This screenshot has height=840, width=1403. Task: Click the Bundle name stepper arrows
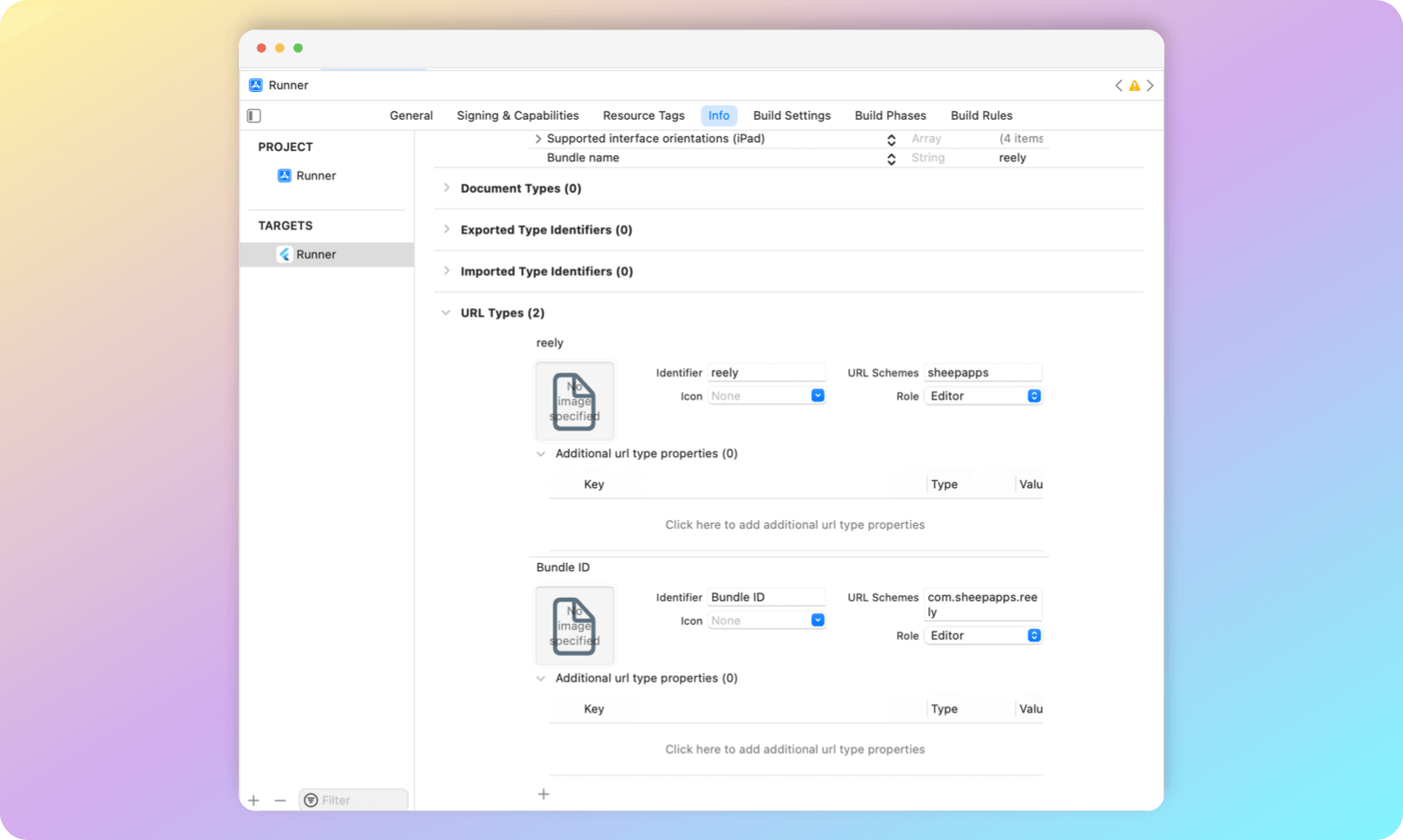coord(892,158)
